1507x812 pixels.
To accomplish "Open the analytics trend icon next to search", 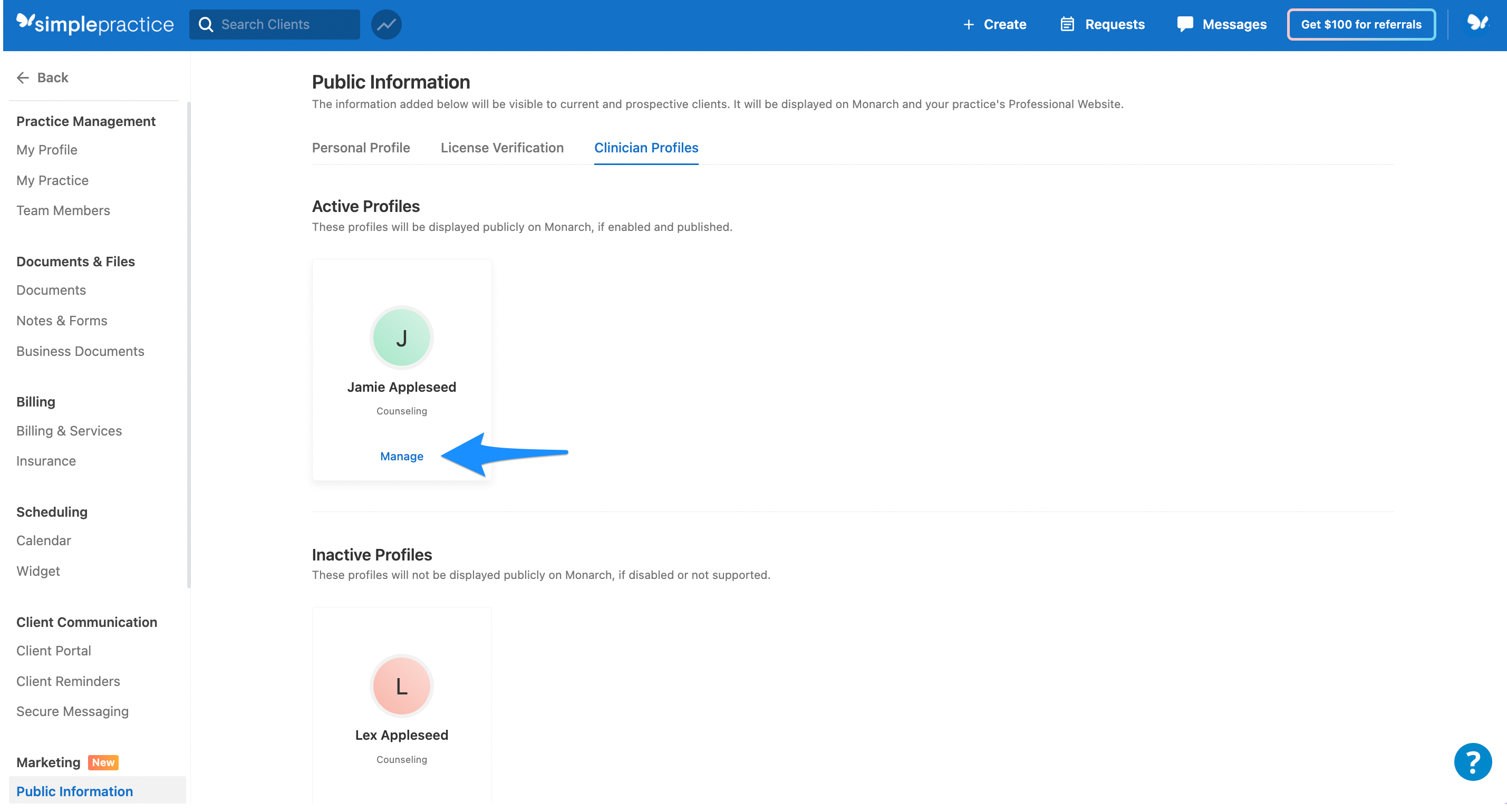I will (386, 24).
